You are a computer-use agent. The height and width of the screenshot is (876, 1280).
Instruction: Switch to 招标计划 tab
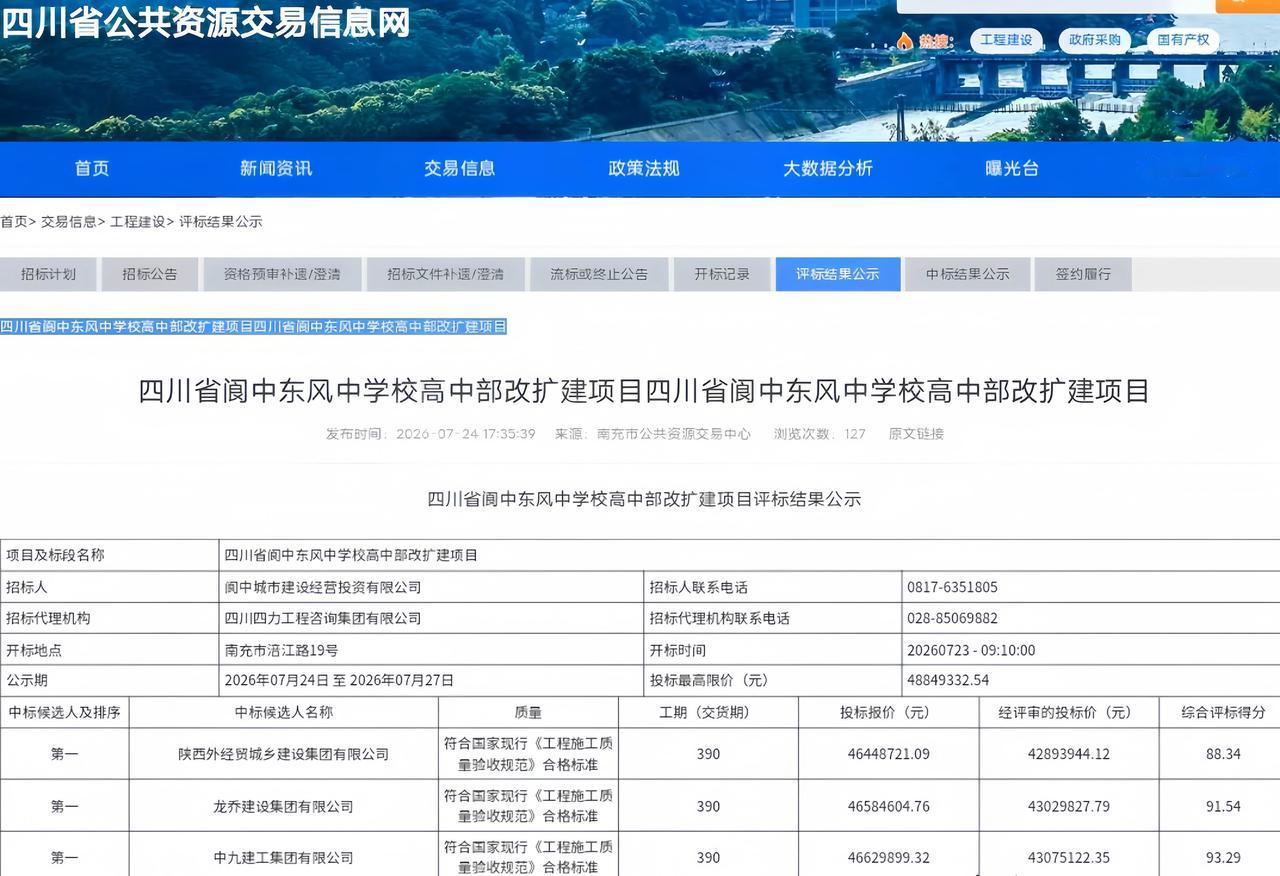click(x=48, y=274)
